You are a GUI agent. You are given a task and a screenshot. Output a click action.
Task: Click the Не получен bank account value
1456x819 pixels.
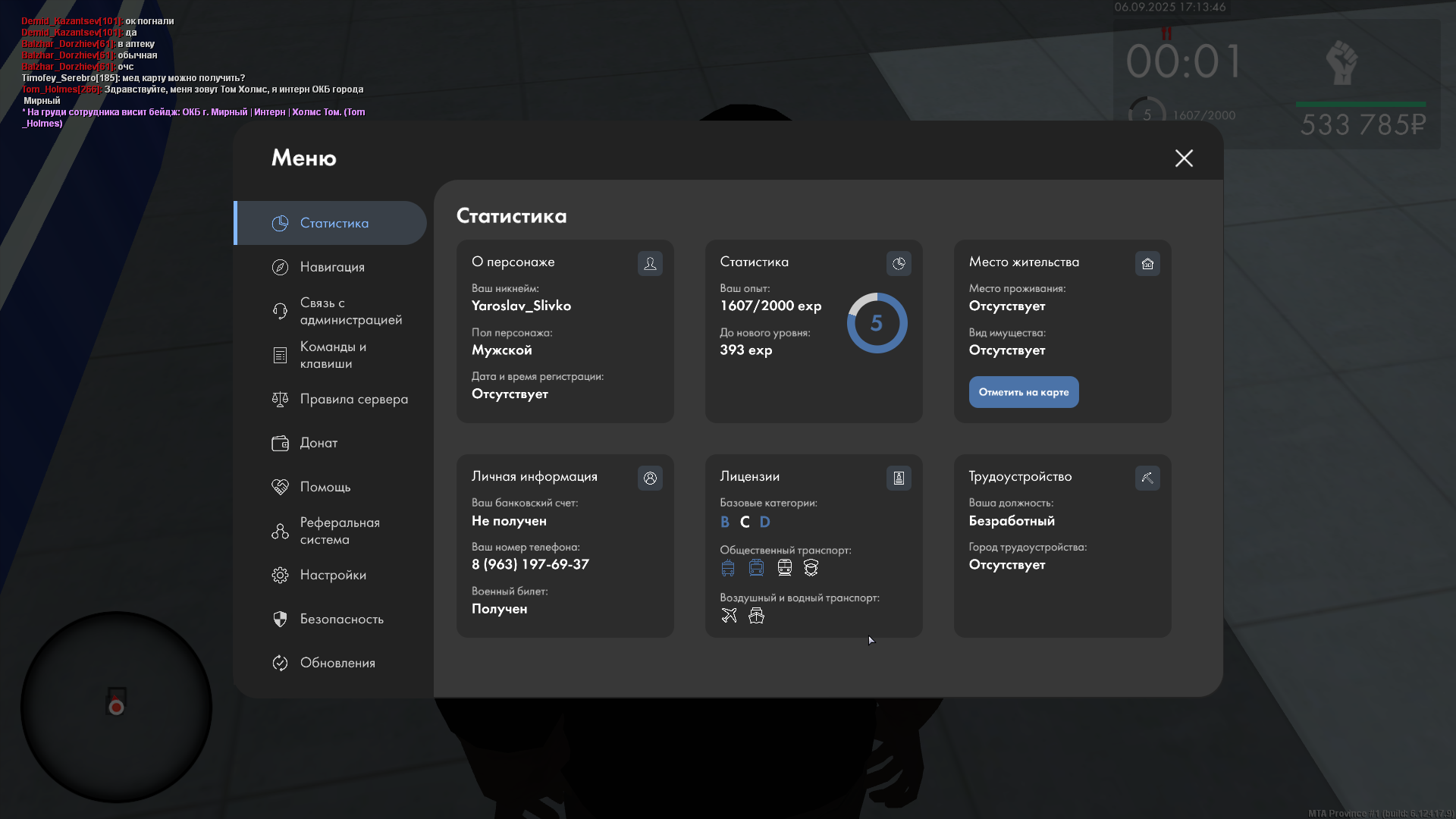click(509, 521)
